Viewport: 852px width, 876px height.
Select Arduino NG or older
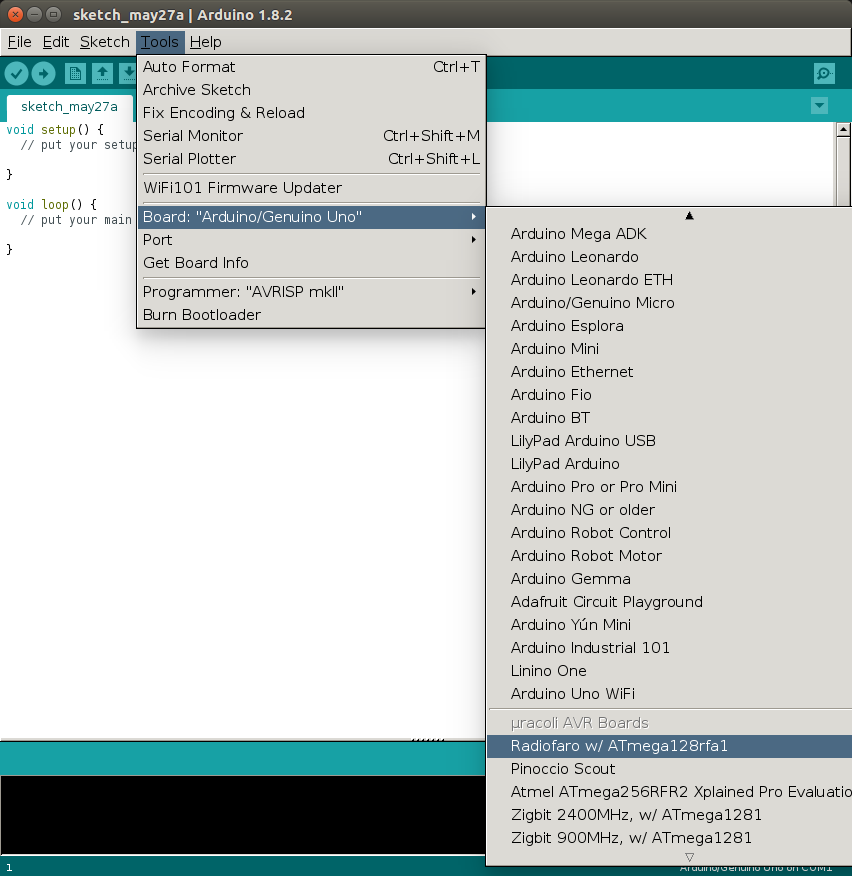[669, 510]
